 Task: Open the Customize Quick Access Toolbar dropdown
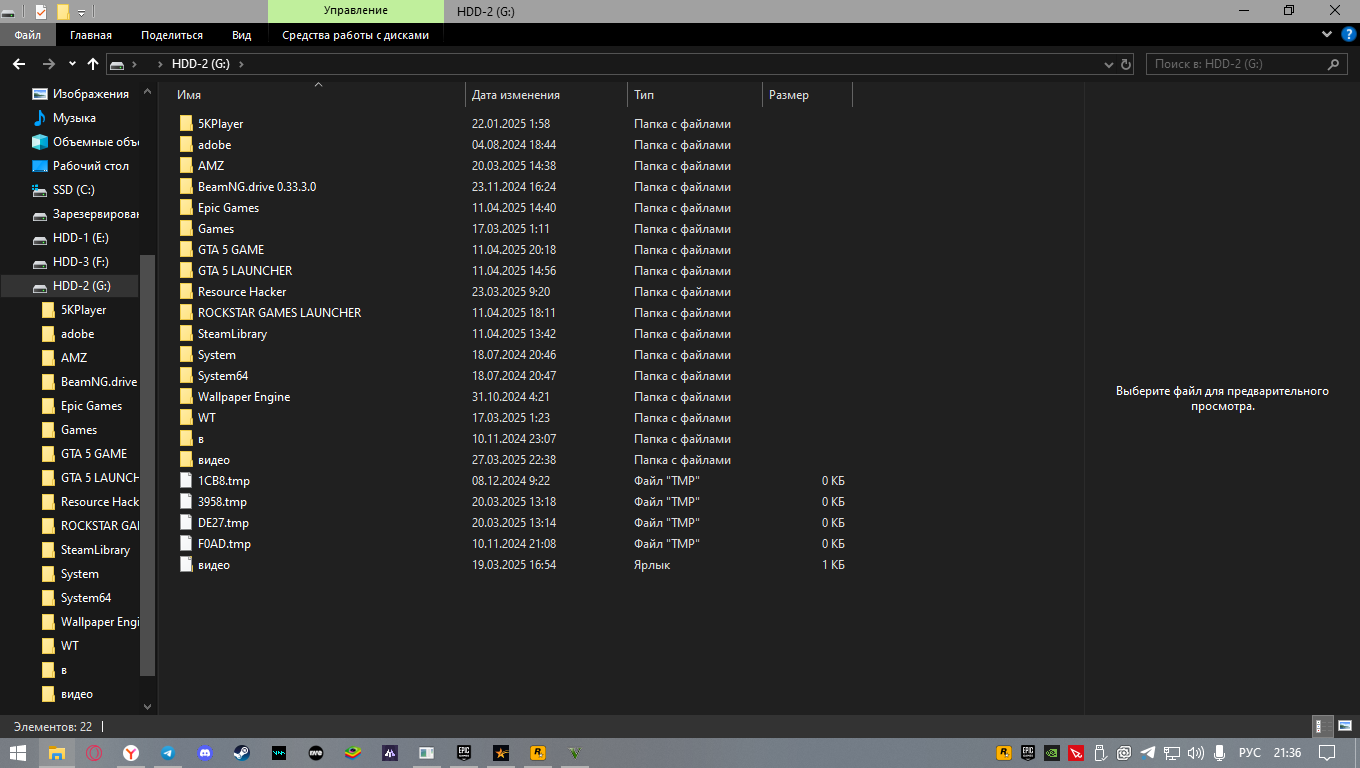pyautogui.click(x=81, y=12)
